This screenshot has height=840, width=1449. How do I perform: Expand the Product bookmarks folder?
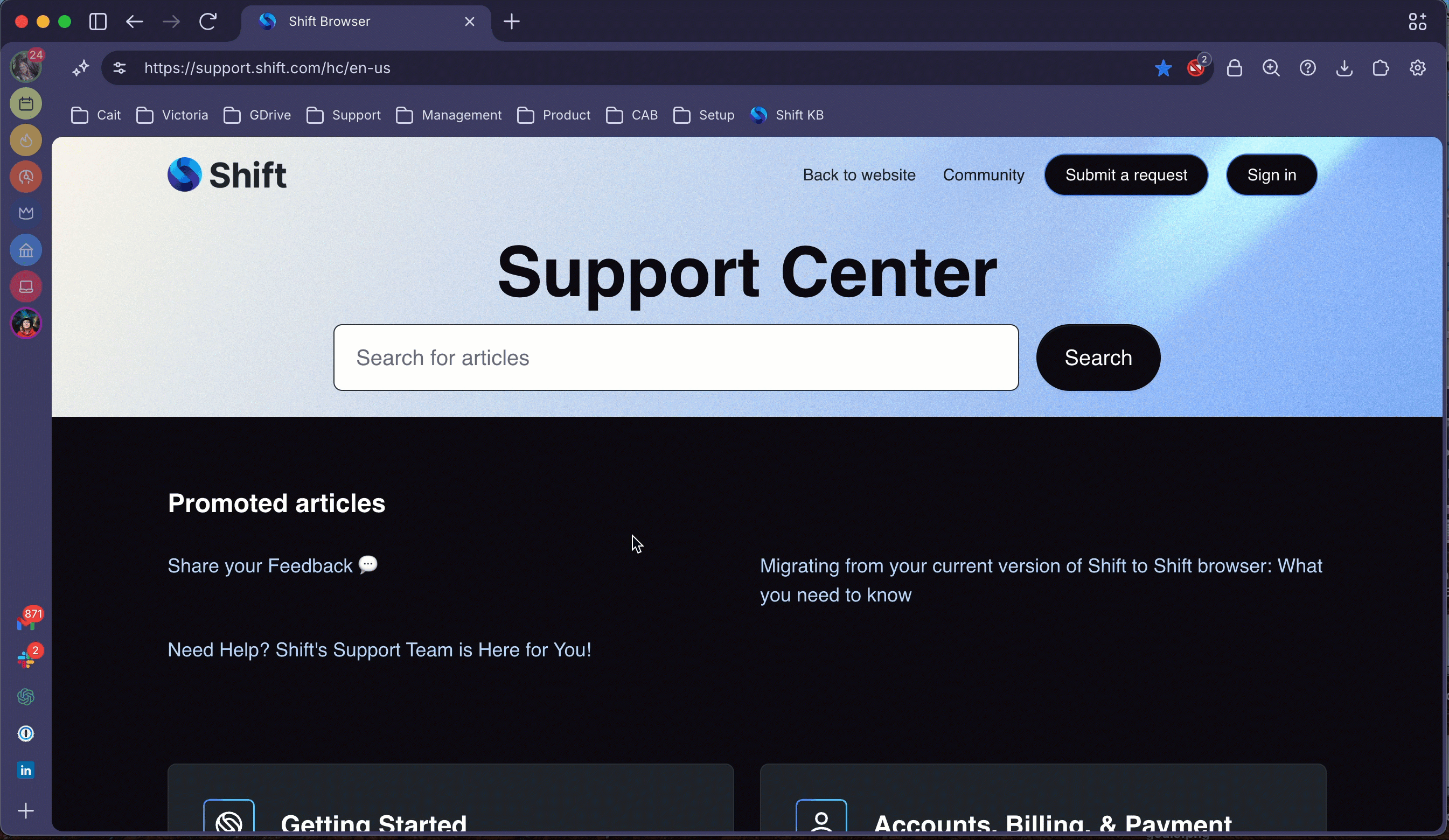[553, 116]
